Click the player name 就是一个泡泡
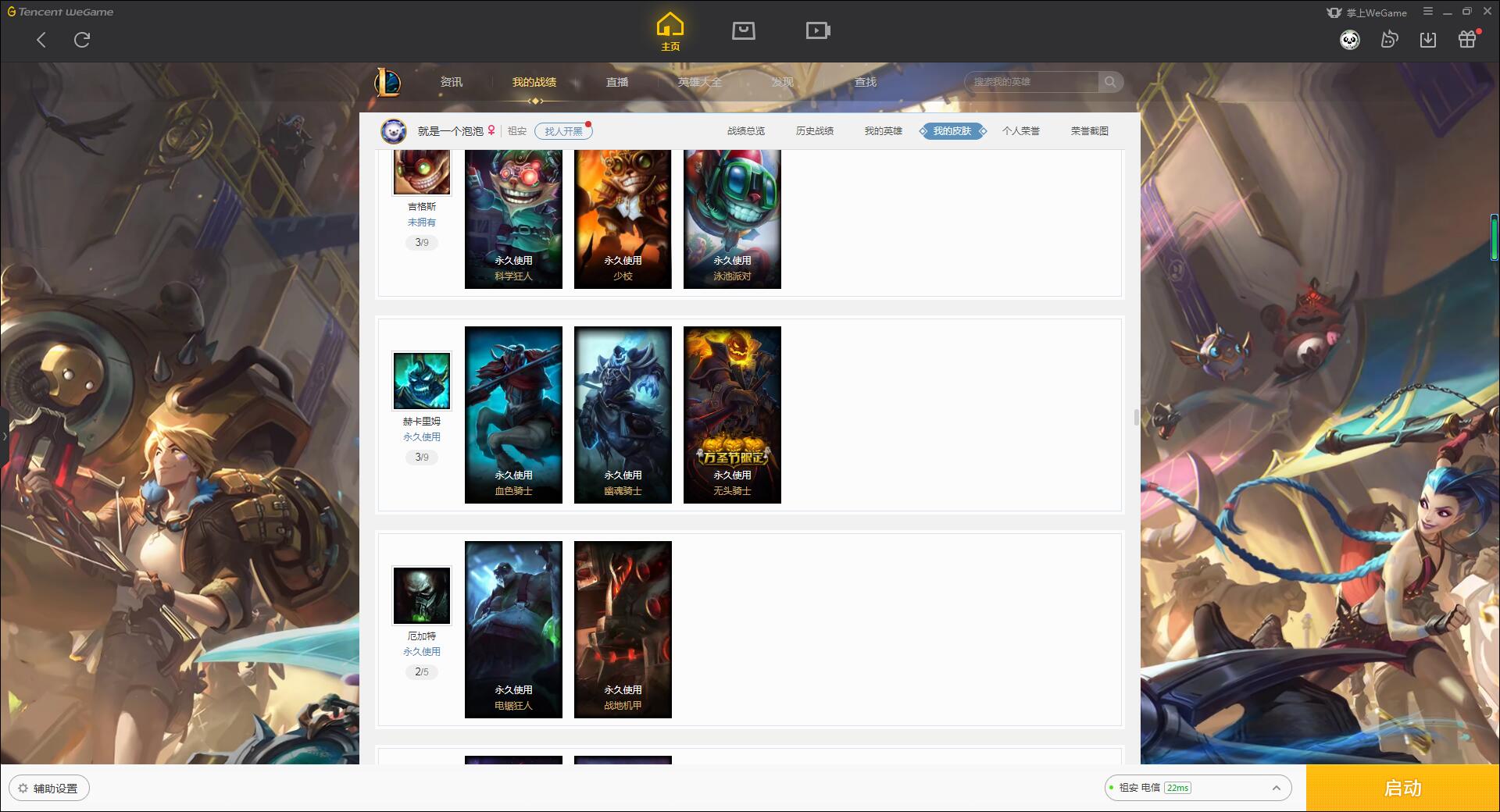 pyautogui.click(x=451, y=131)
